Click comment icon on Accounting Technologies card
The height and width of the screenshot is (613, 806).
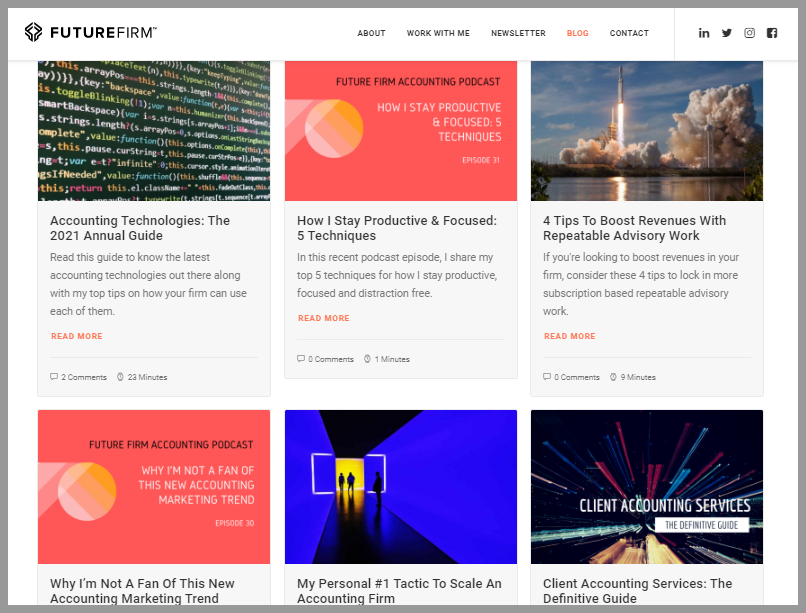pyautogui.click(x=54, y=377)
